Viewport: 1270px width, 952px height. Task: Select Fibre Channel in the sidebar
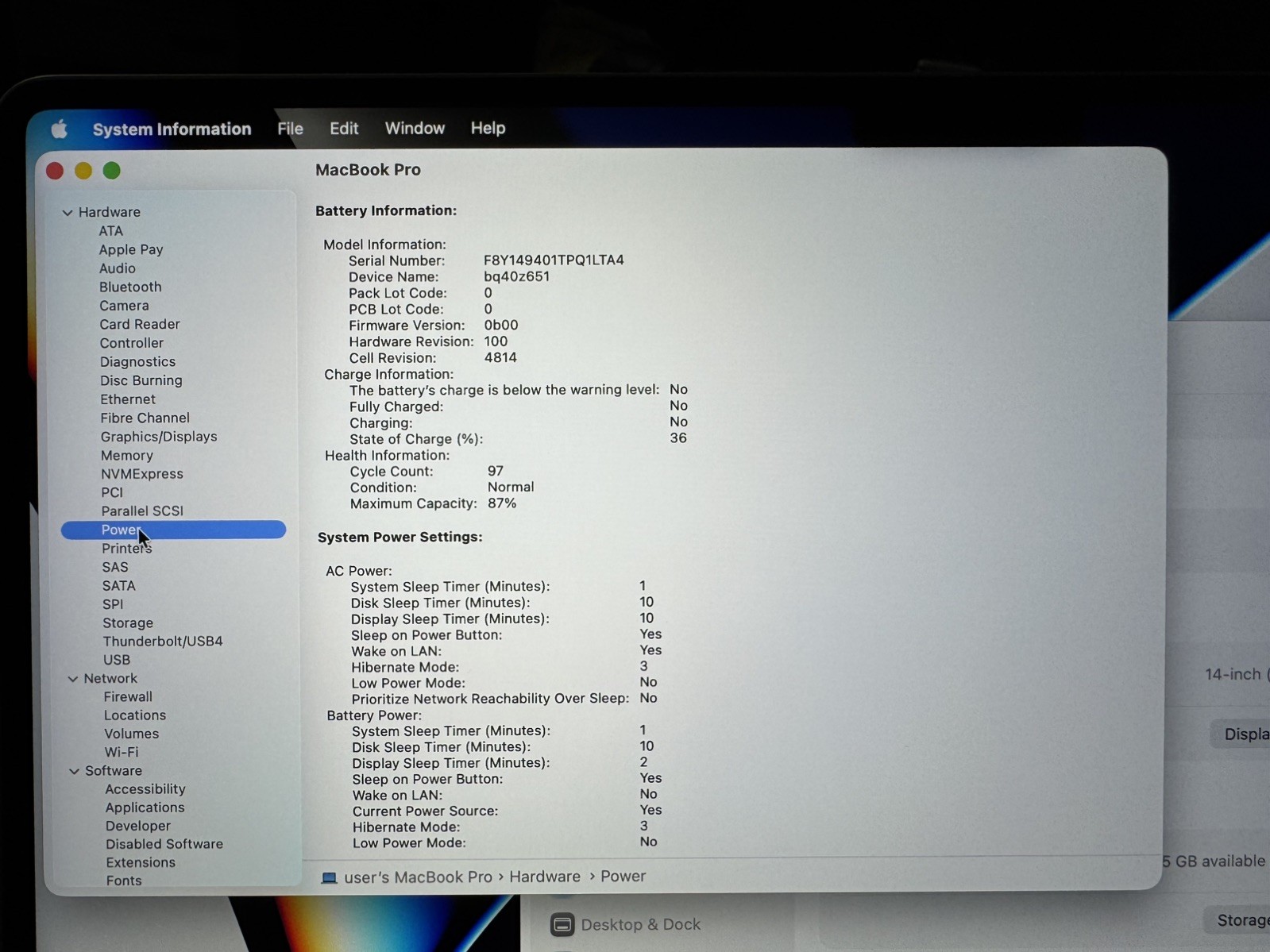point(145,418)
